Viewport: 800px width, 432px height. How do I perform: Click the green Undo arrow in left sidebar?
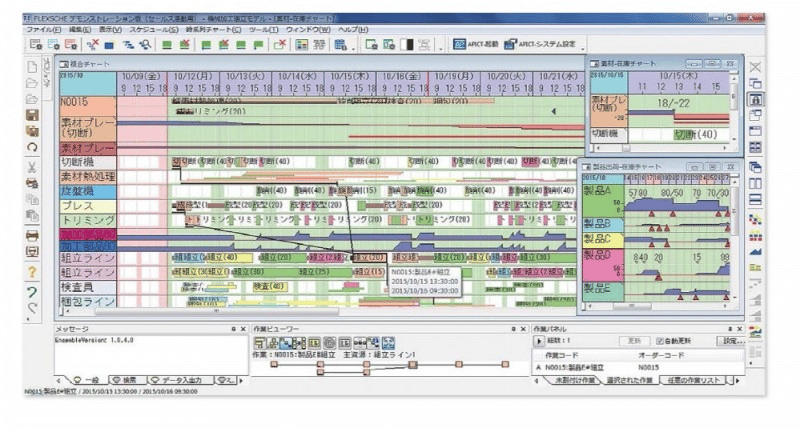click(32, 292)
